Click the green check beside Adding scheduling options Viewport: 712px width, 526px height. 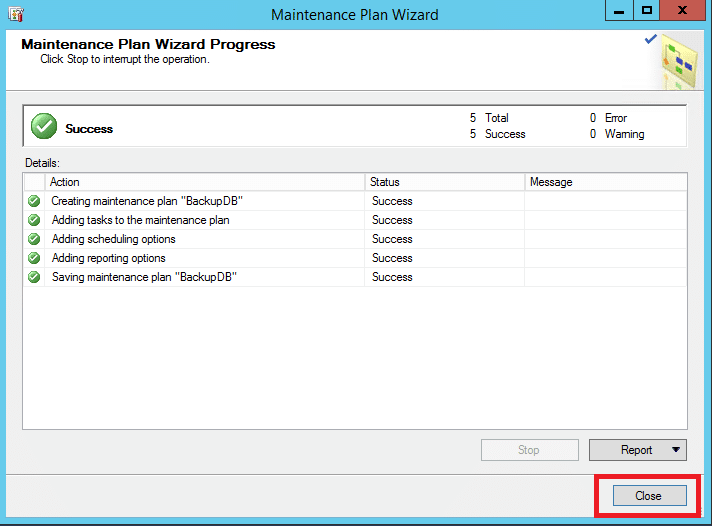(34, 239)
